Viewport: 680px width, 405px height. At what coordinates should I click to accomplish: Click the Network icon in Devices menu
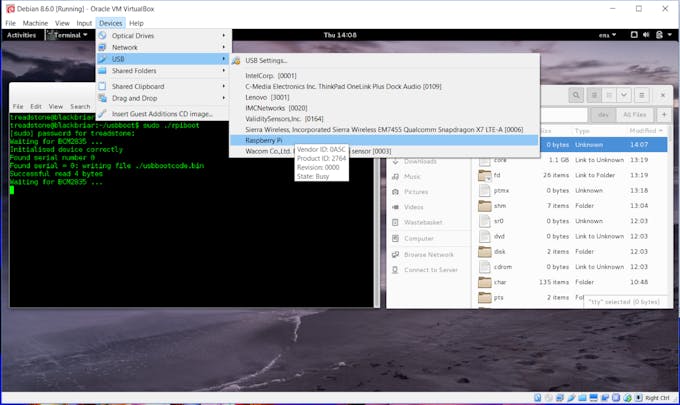[102, 47]
